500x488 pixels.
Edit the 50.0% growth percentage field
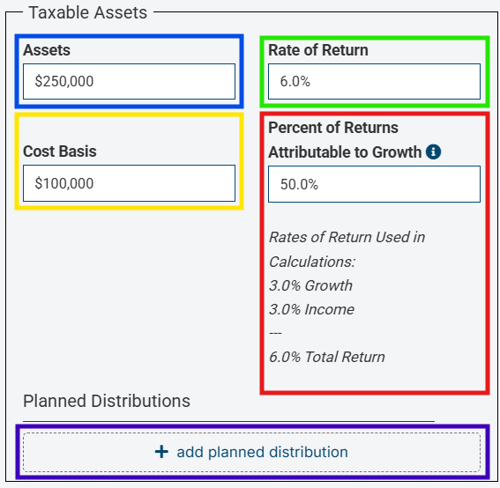click(x=374, y=184)
